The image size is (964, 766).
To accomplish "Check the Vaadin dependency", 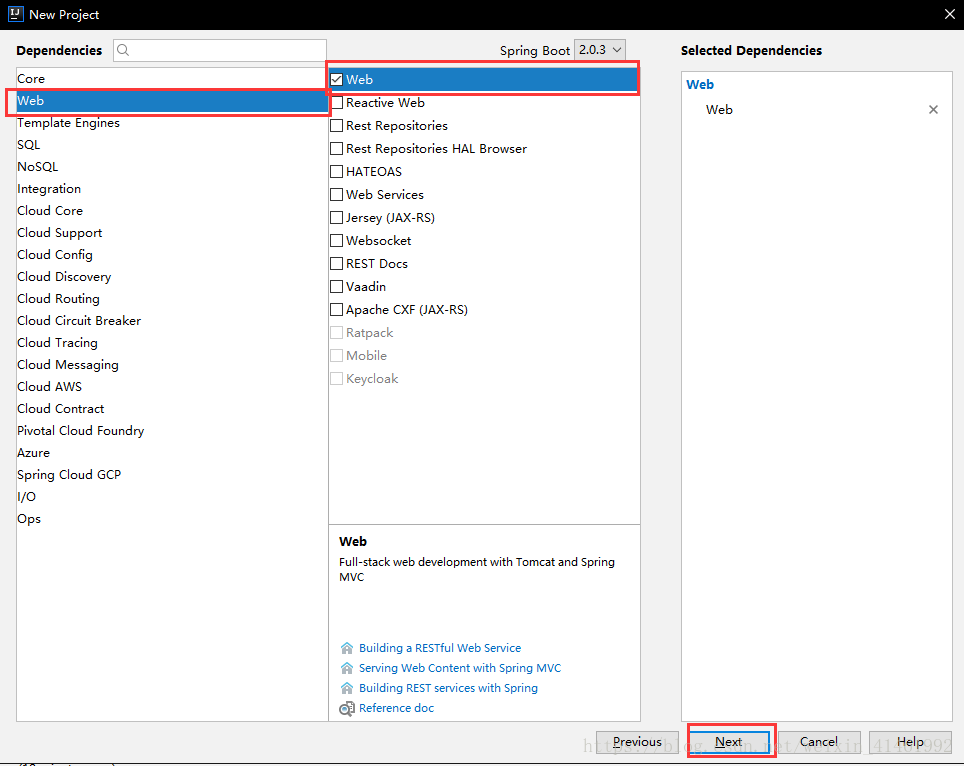I will coord(336,286).
